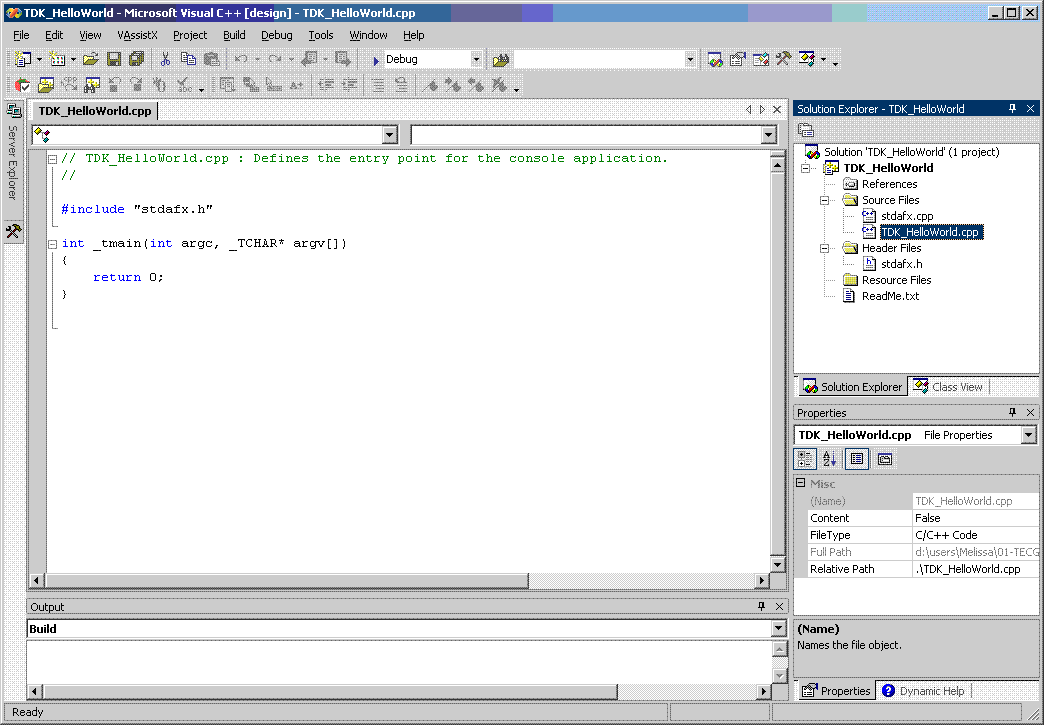1044x725 pixels.
Task: Open Solution Explorer from the top toolbar icon
Action: [715, 59]
